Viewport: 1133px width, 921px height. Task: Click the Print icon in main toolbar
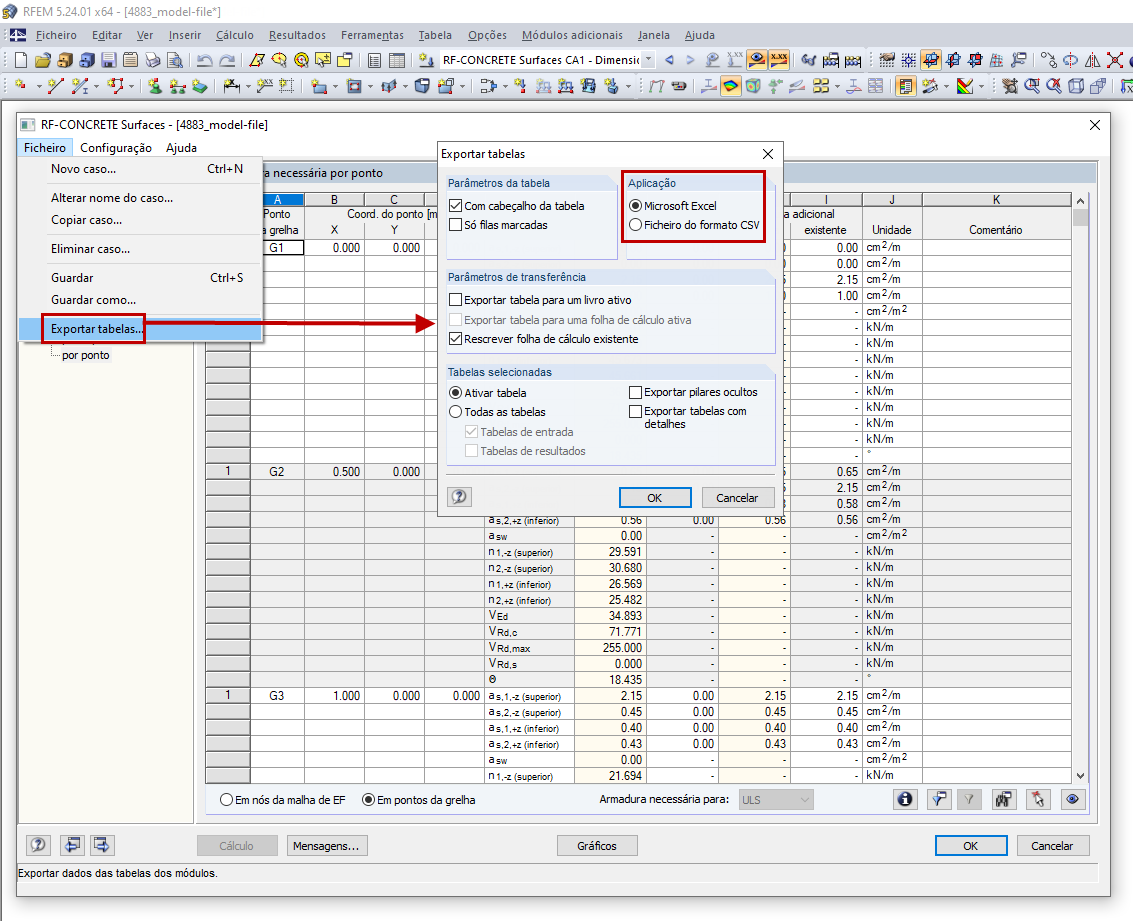[152, 60]
